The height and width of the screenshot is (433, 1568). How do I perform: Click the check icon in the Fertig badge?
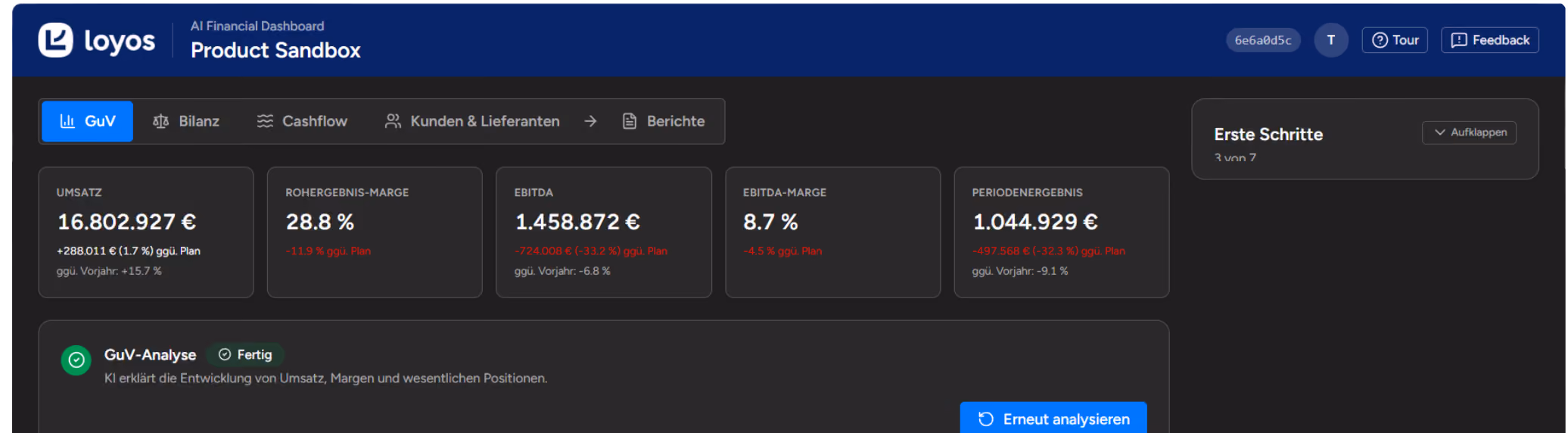pyautogui.click(x=225, y=354)
